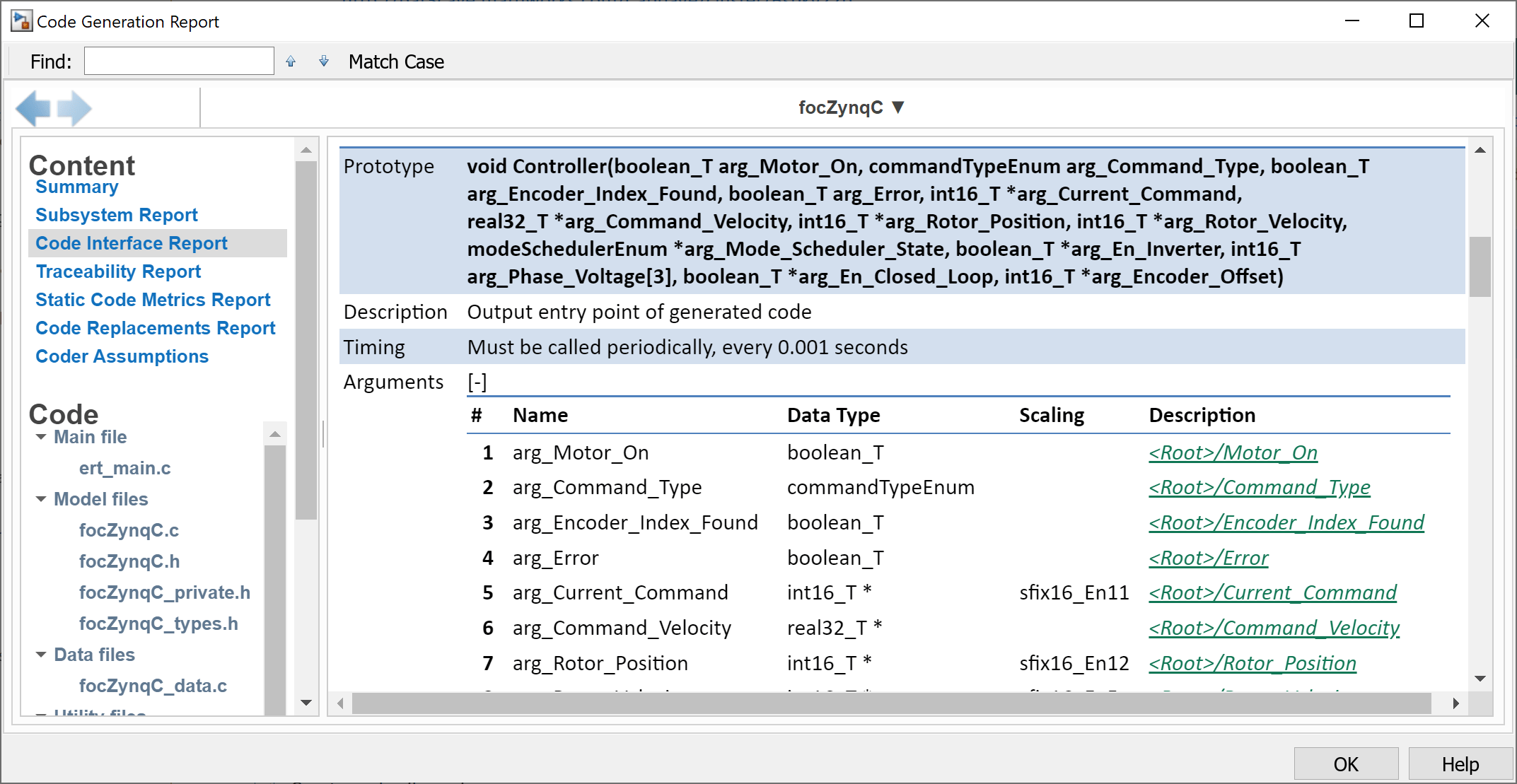
Task: Click the forward navigation arrow
Action: [x=75, y=109]
